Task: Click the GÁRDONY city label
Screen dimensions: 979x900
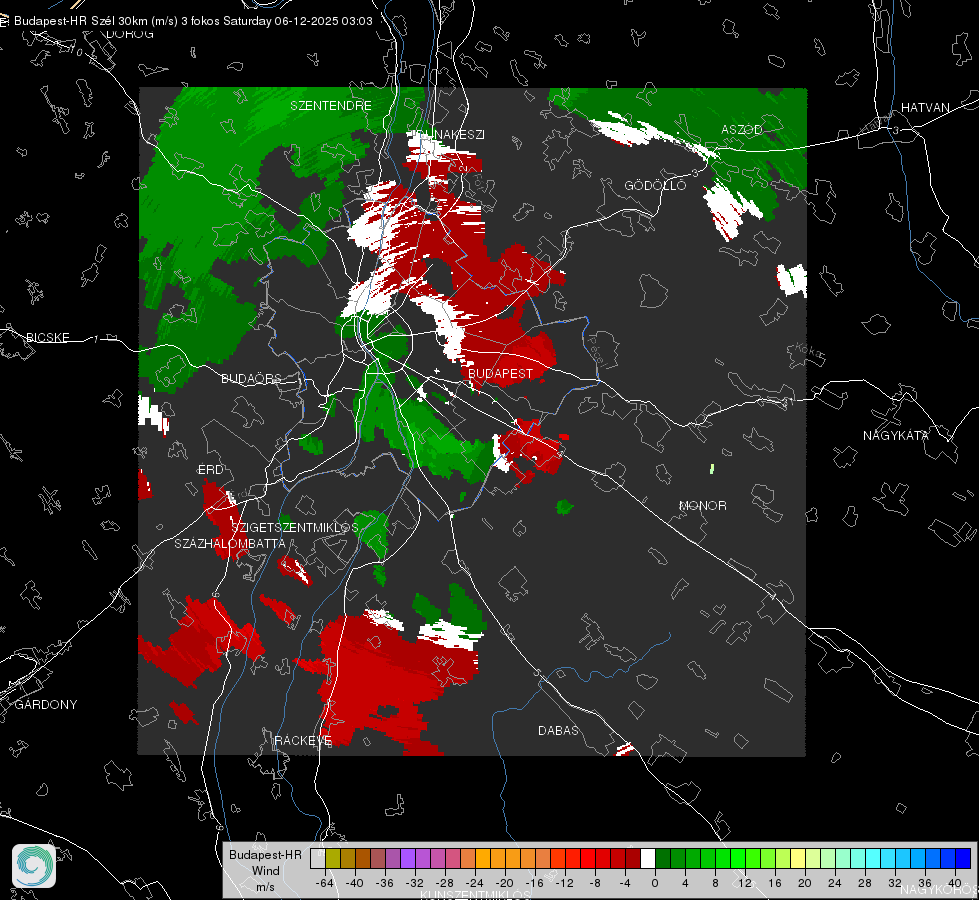Action: tap(46, 705)
